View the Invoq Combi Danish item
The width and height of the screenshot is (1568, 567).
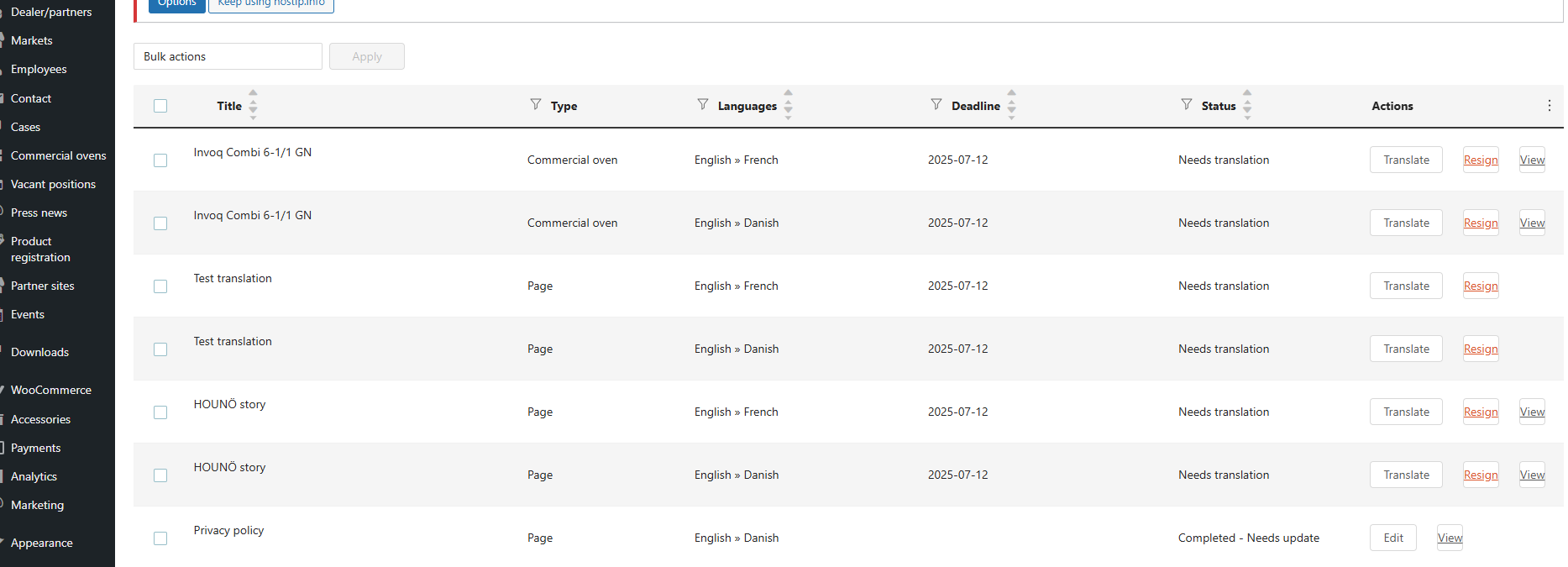click(x=1532, y=223)
